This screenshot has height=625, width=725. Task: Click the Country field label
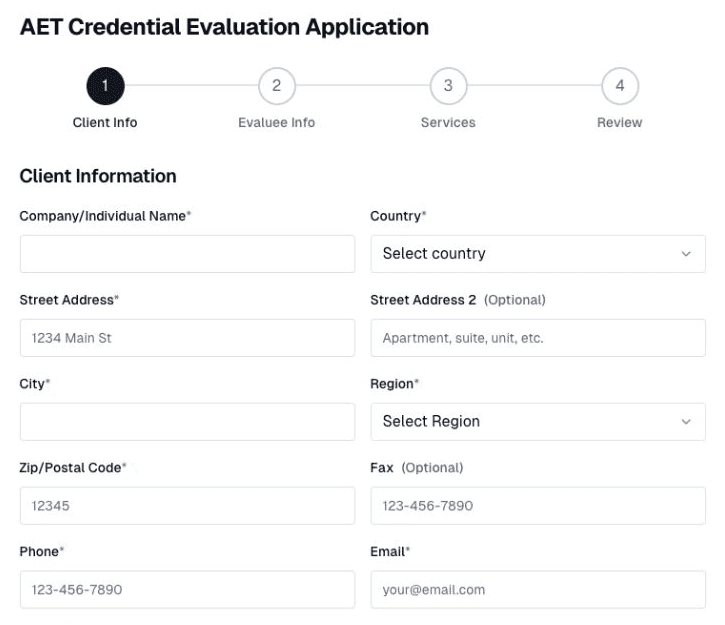398,216
